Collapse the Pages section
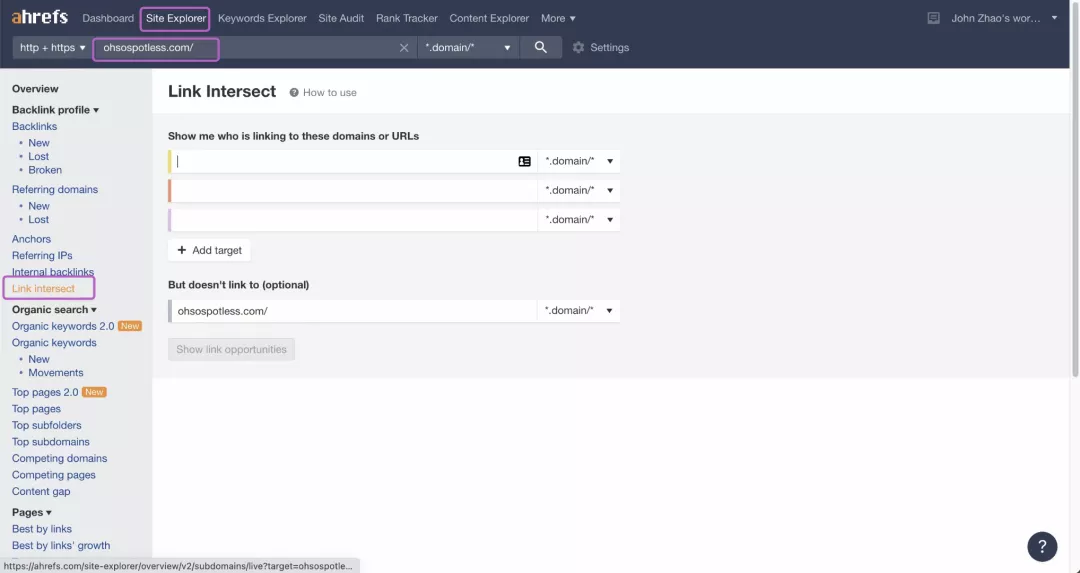The width and height of the screenshot is (1080, 573). (32, 512)
